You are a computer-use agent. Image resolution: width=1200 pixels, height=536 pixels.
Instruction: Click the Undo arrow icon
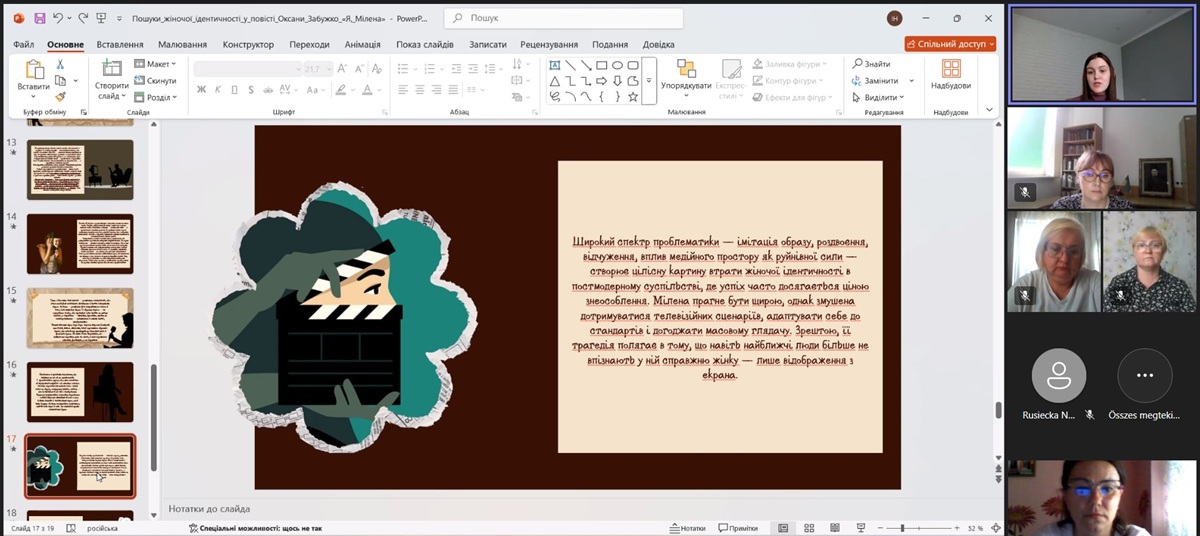click(x=59, y=18)
